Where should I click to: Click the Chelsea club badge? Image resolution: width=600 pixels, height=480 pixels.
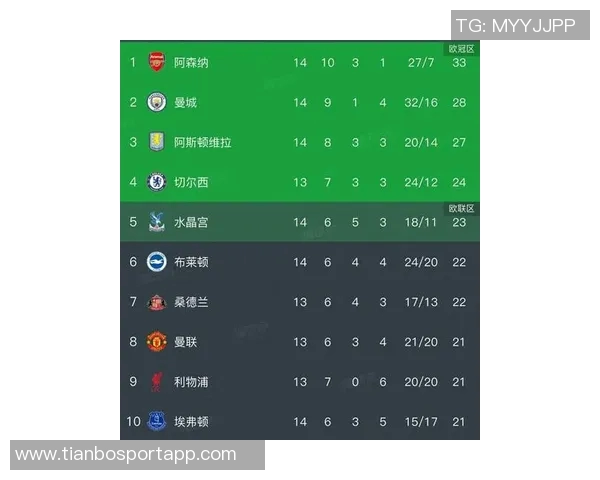click(156, 182)
